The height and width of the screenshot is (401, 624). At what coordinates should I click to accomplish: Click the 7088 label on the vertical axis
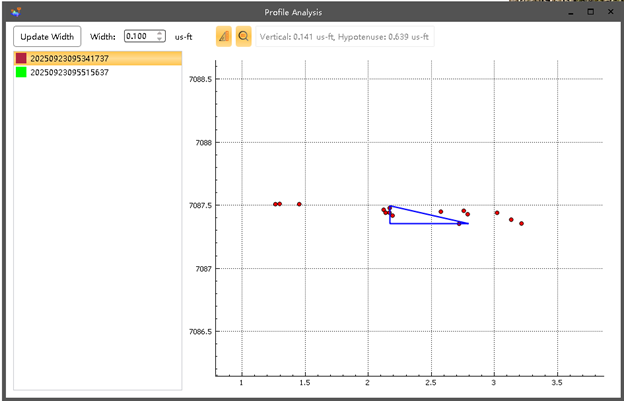click(203, 142)
